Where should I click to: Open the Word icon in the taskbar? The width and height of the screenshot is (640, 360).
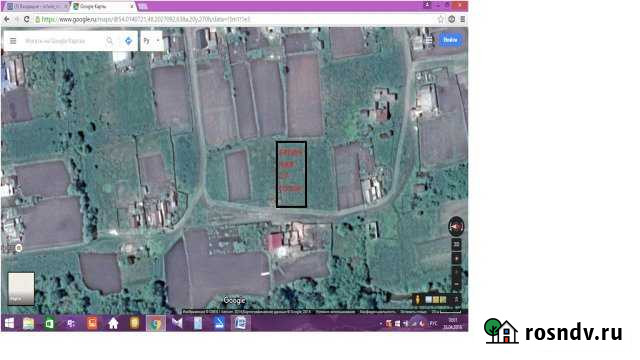point(240,324)
